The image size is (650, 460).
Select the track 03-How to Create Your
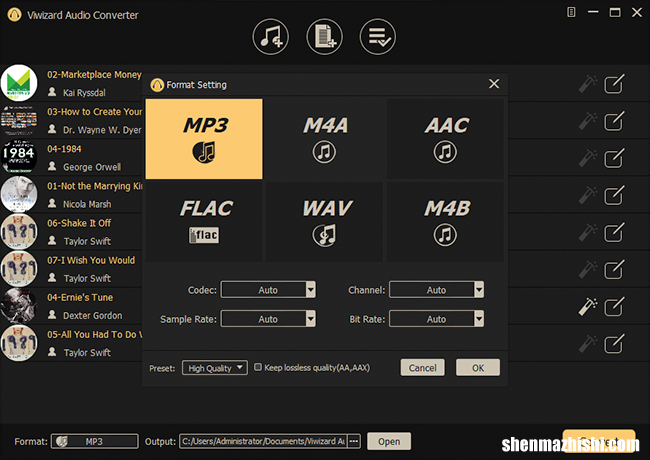tap(95, 112)
